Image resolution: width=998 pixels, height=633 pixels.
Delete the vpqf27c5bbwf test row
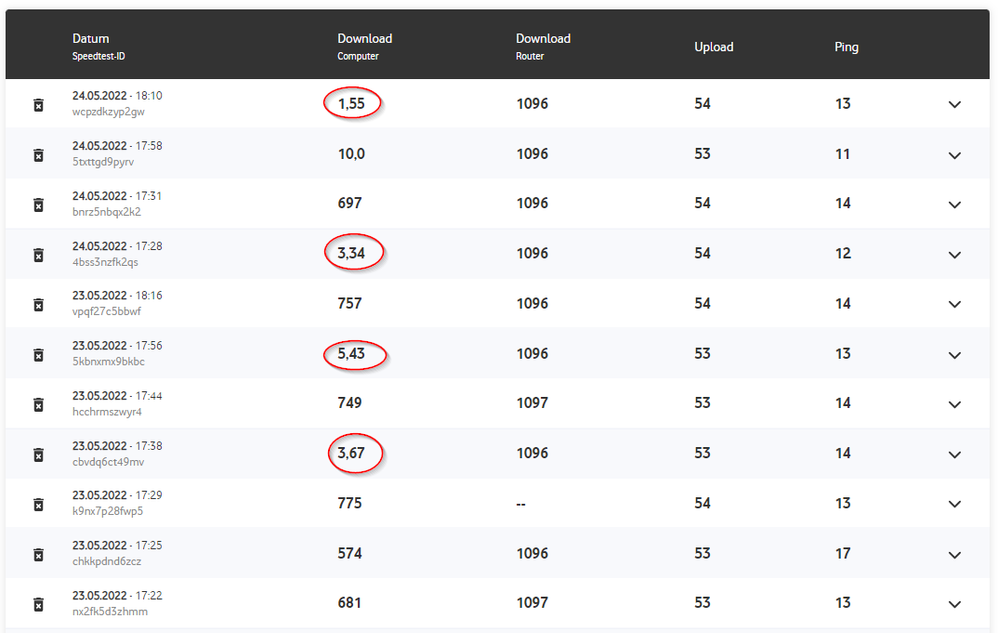[x=38, y=305]
